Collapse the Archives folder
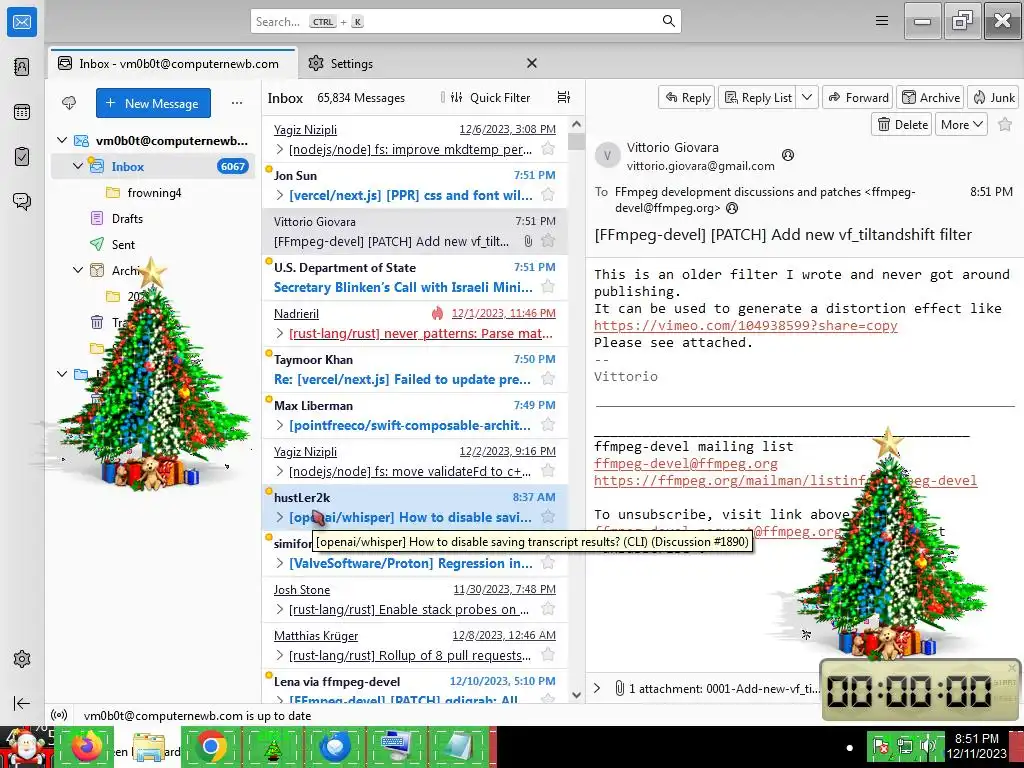The image size is (1024, 768). pos(78,270)
